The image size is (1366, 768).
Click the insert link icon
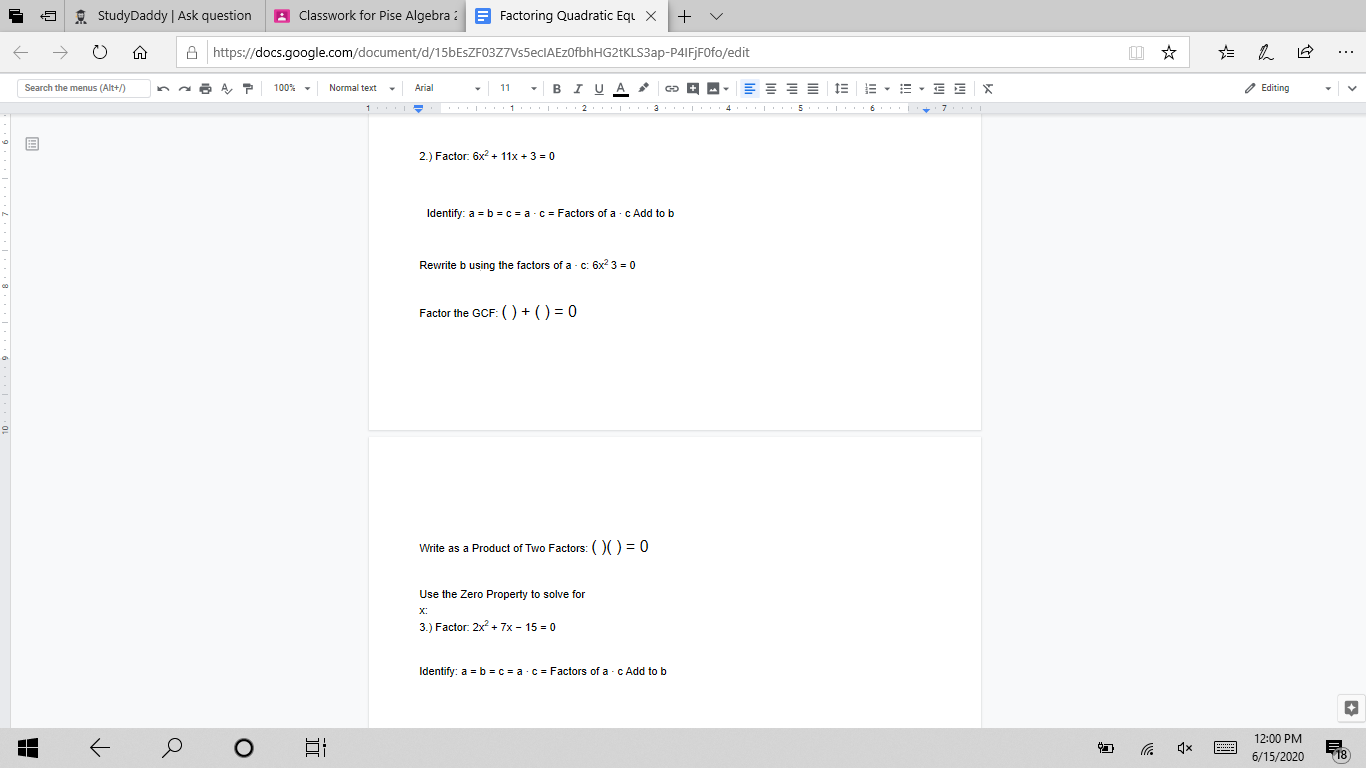click(x=672, y=88)
